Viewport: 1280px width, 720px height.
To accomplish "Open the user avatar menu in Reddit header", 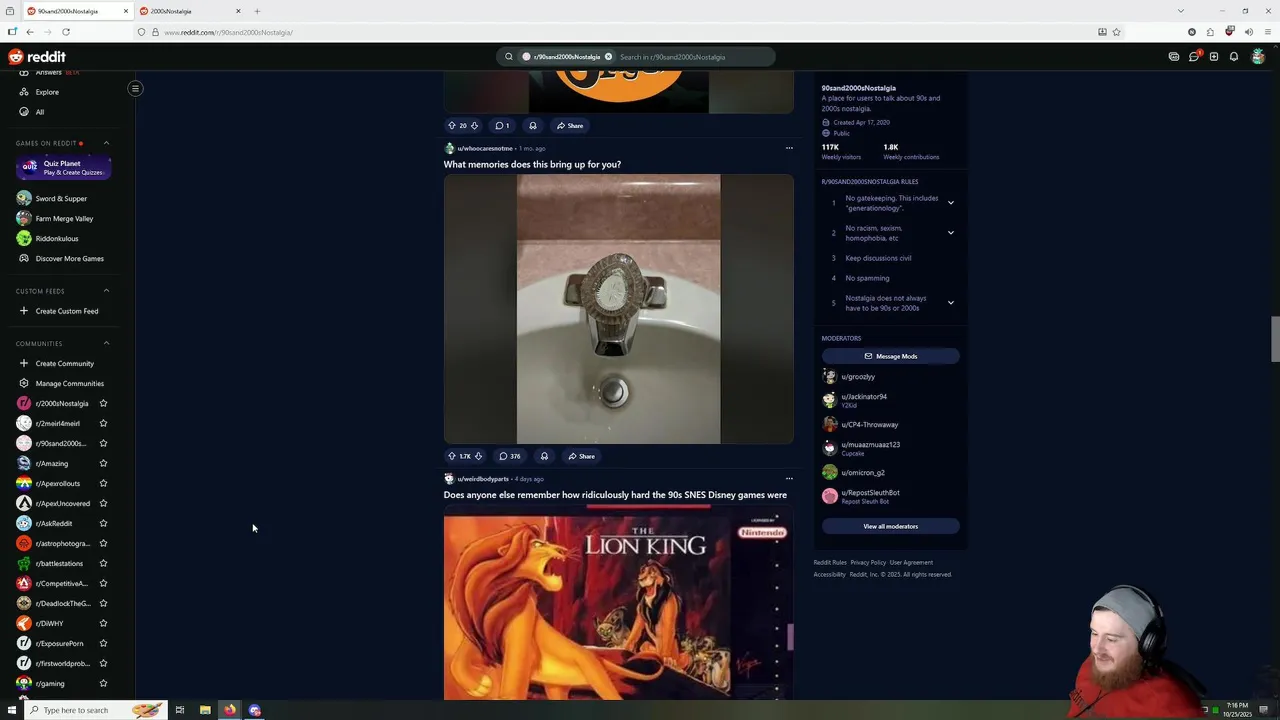I will 1258,57.
